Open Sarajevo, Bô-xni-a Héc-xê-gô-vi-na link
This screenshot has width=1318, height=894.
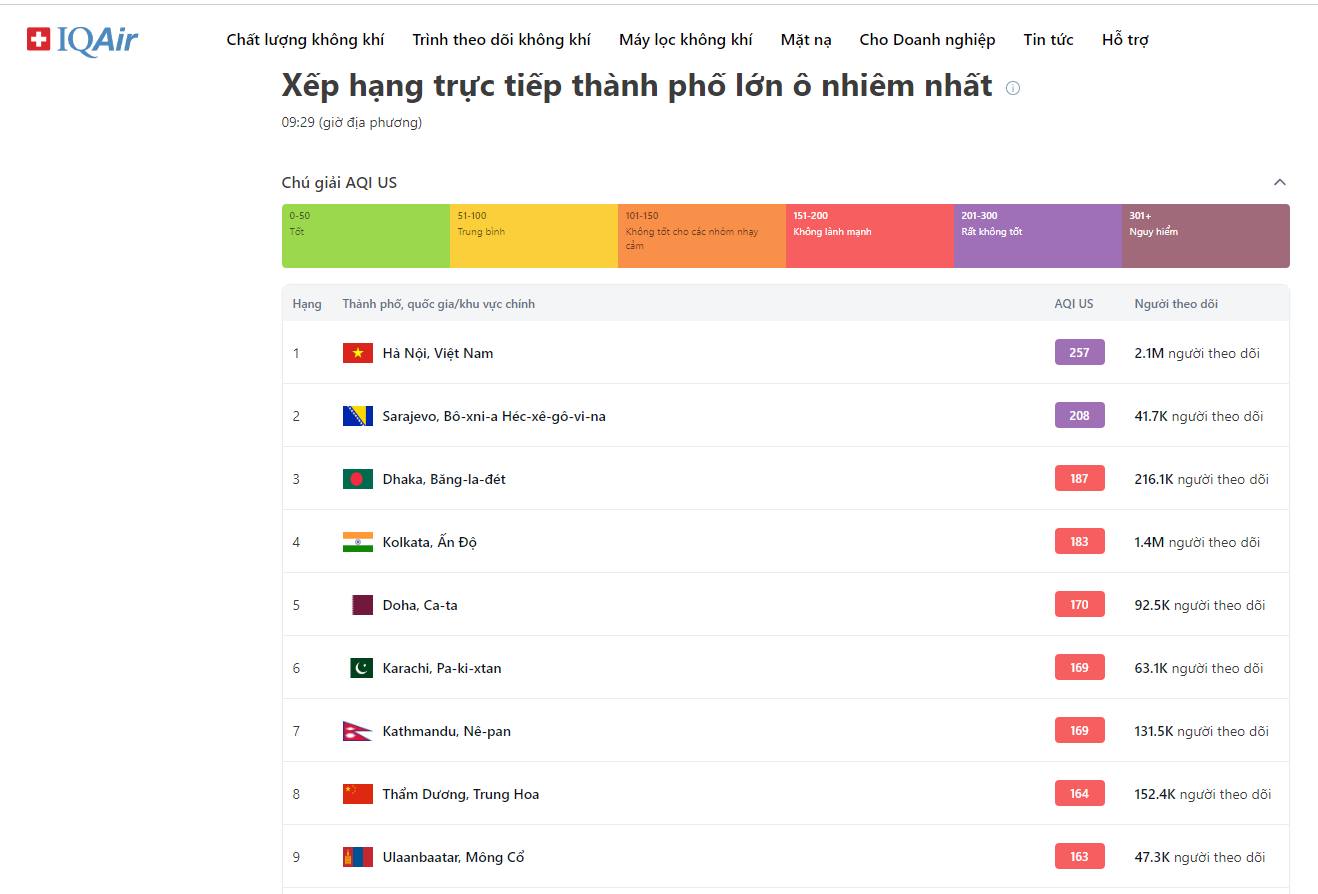tap(494, 416)
